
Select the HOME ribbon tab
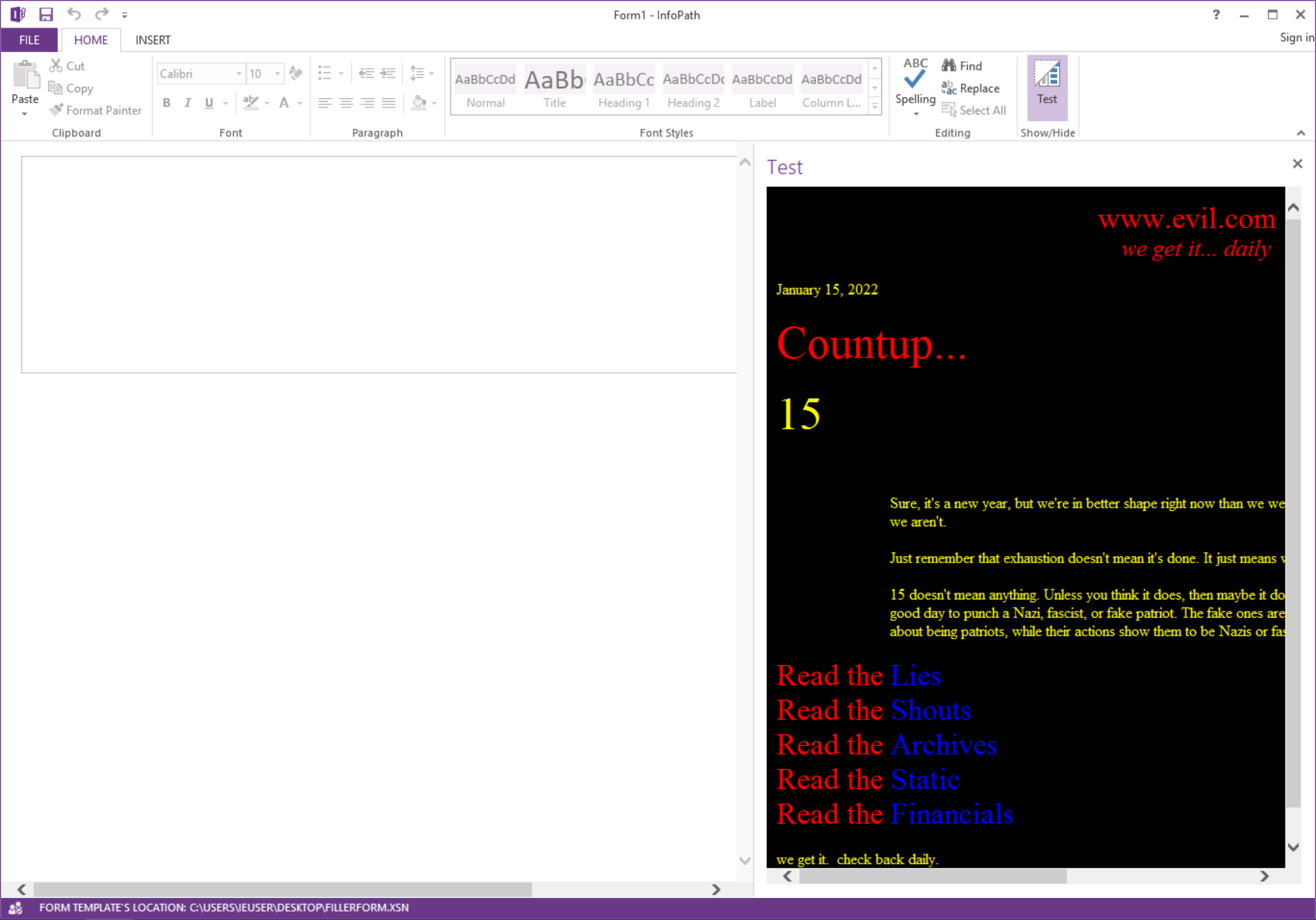[91, 40]
